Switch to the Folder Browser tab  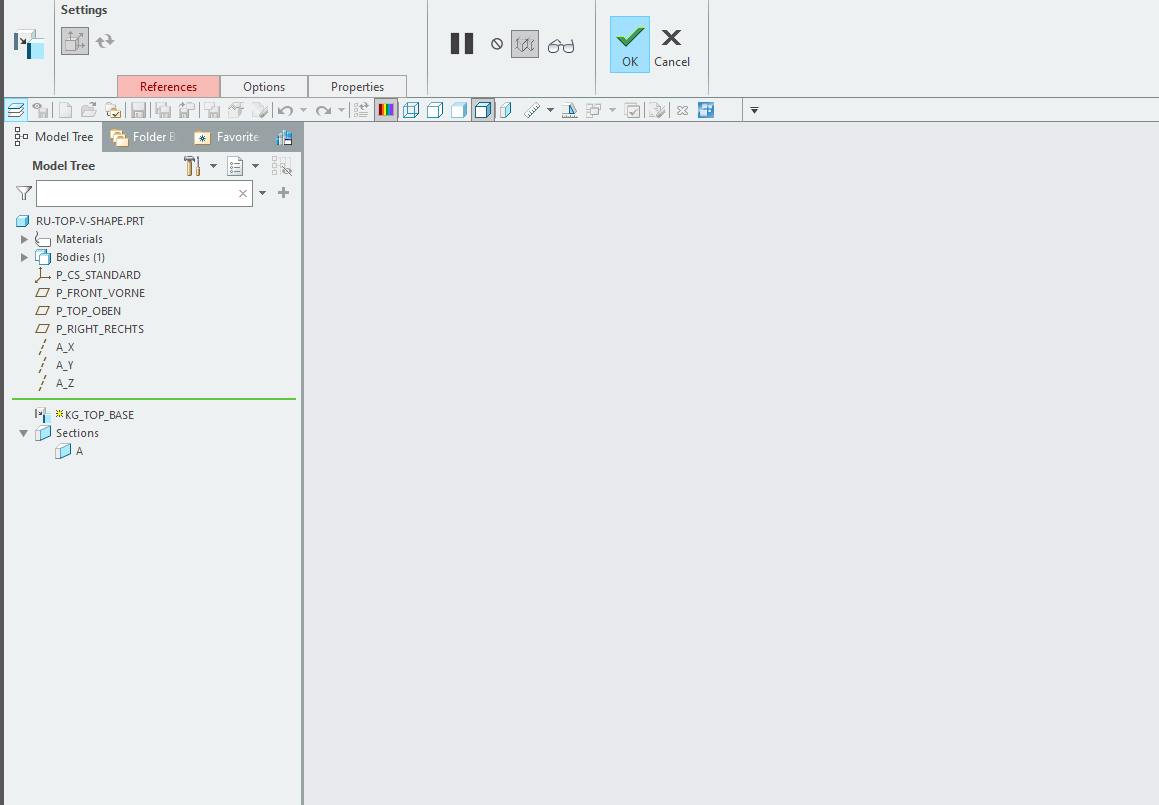tap(144, 136)
